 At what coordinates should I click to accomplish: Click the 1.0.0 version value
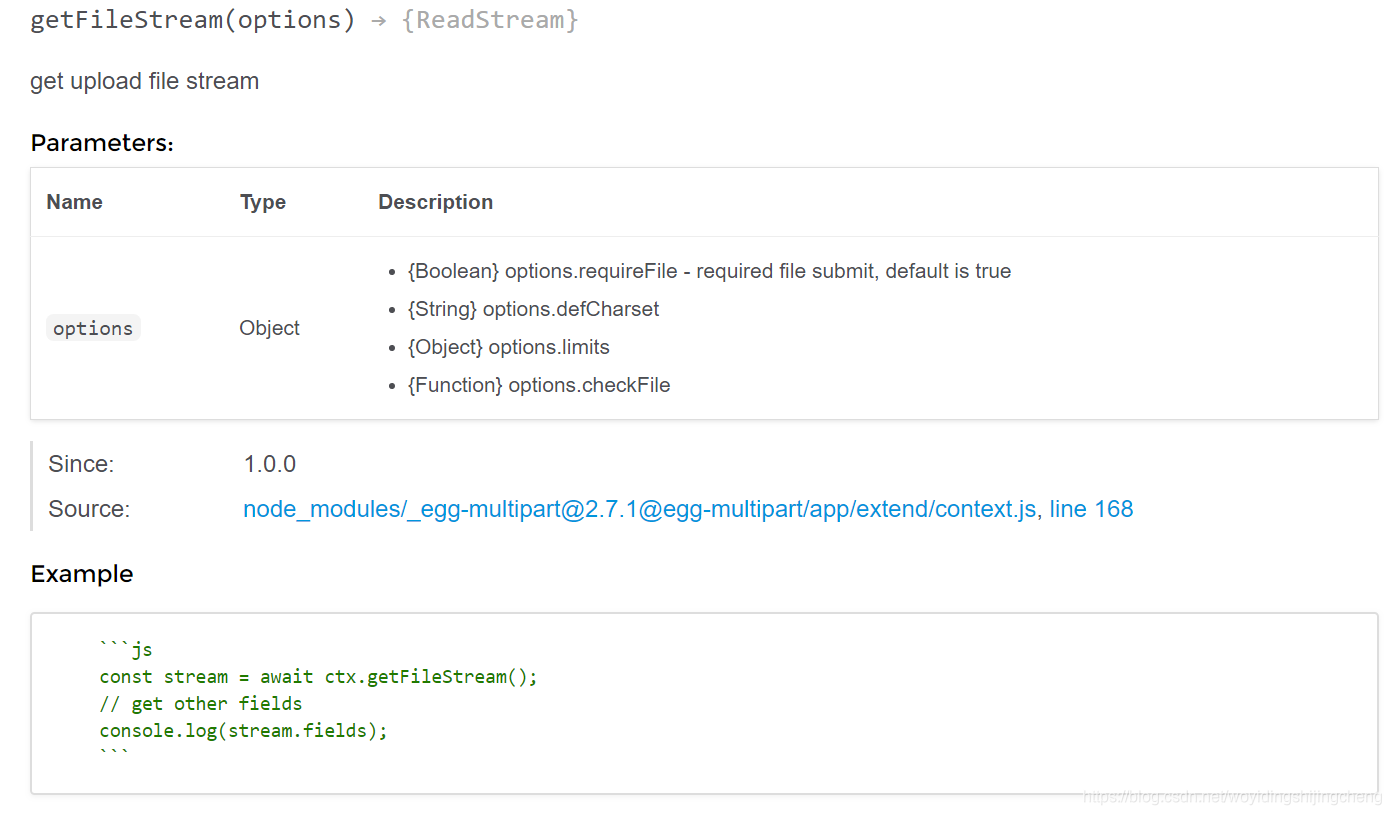point(270,464)
